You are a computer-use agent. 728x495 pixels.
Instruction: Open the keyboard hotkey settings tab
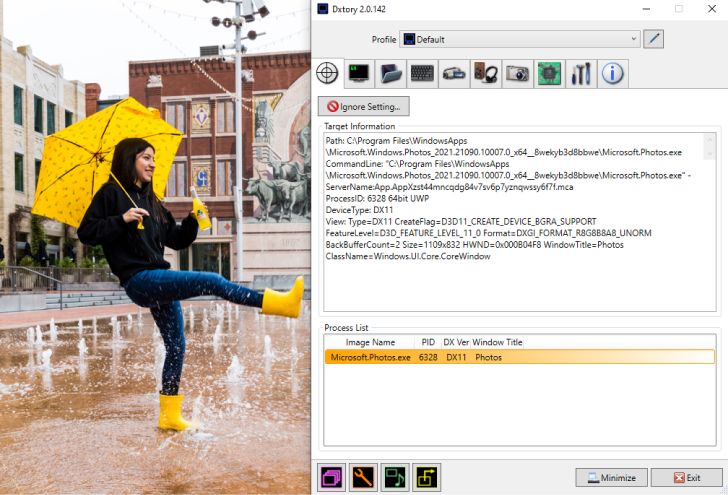(x=422, y=73)
